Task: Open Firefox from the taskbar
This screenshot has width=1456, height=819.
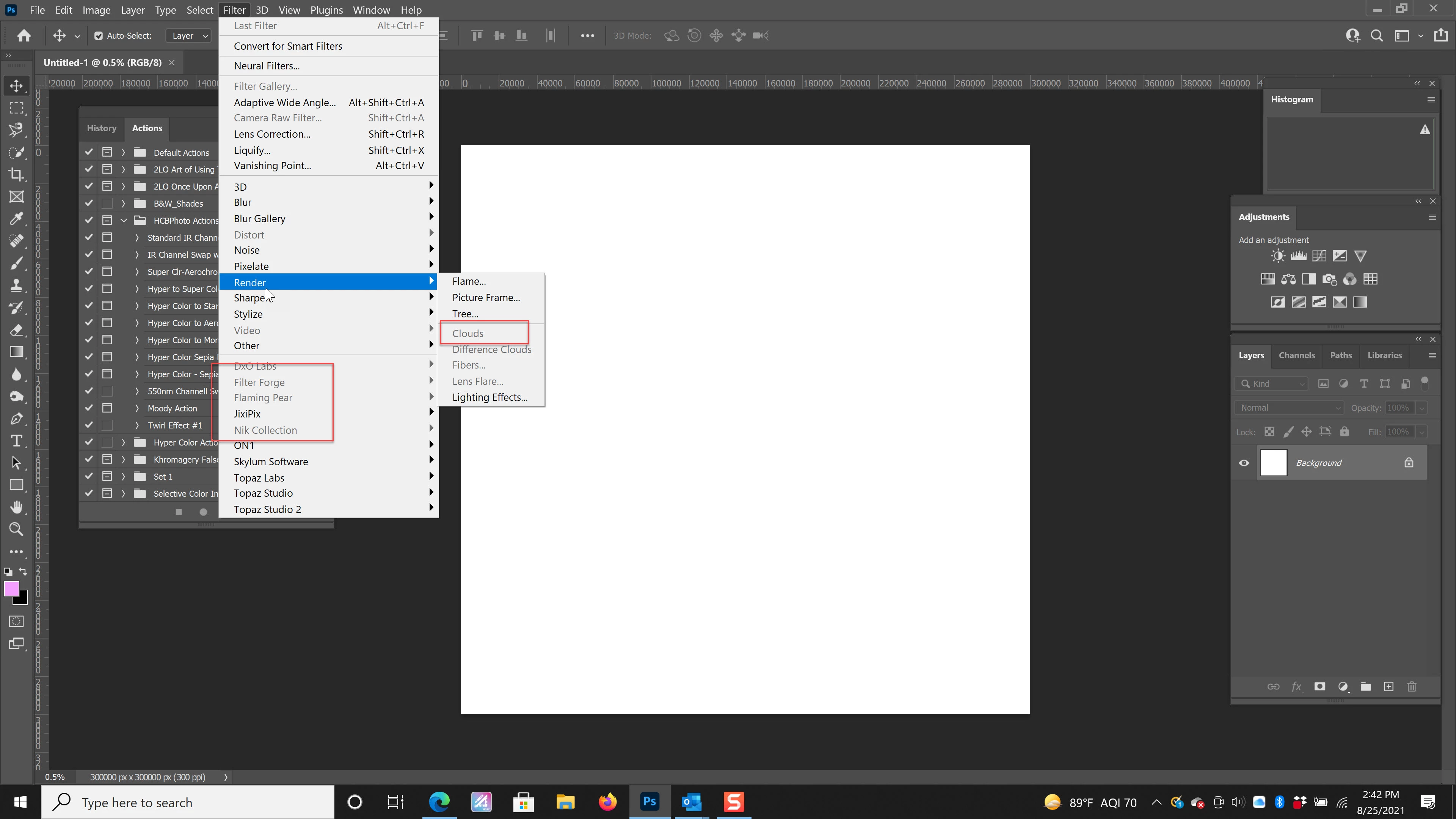Action: pyautogui.click(x=607, y=802)
